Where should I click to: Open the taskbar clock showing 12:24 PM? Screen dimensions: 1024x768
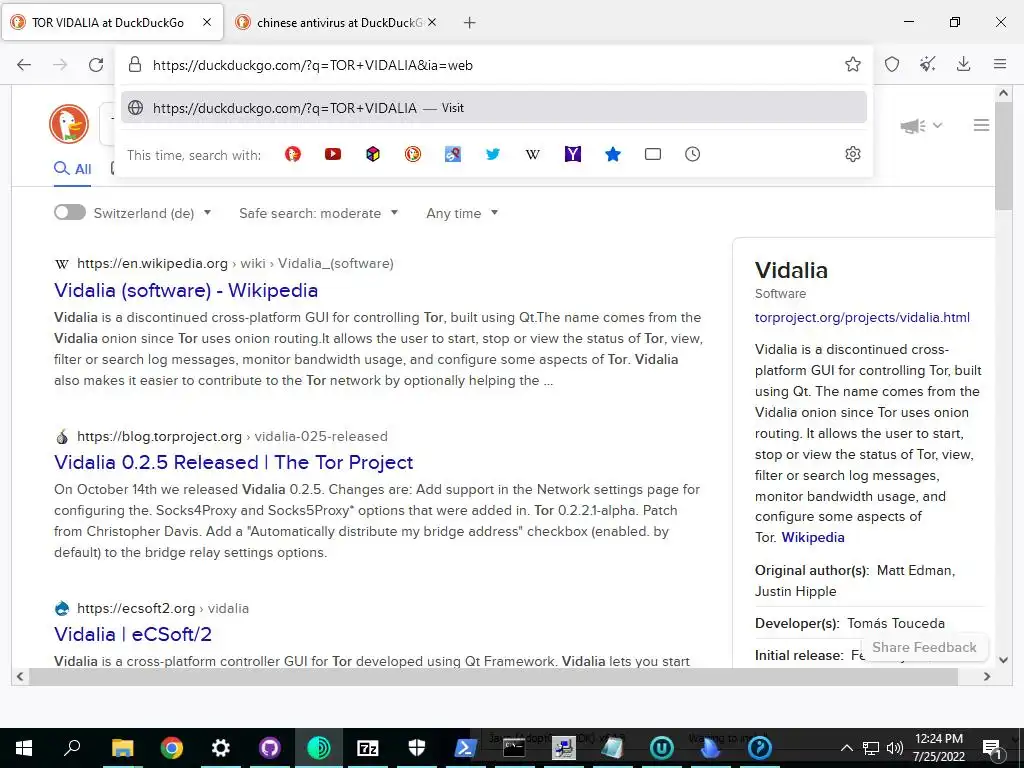click(938, 748)
